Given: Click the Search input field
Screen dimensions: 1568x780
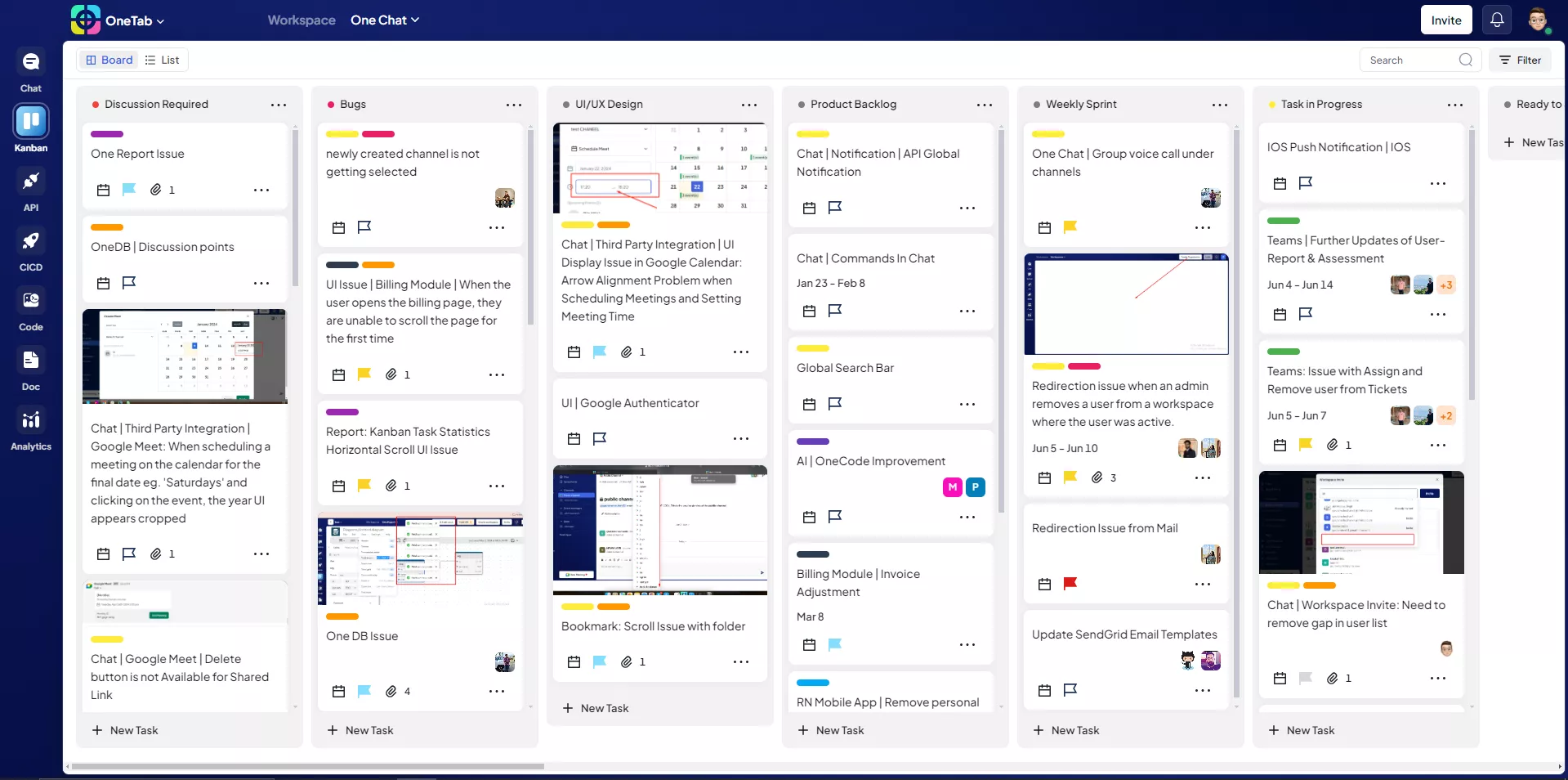Looking at the screenshot, I should [x=1411, y=60].
